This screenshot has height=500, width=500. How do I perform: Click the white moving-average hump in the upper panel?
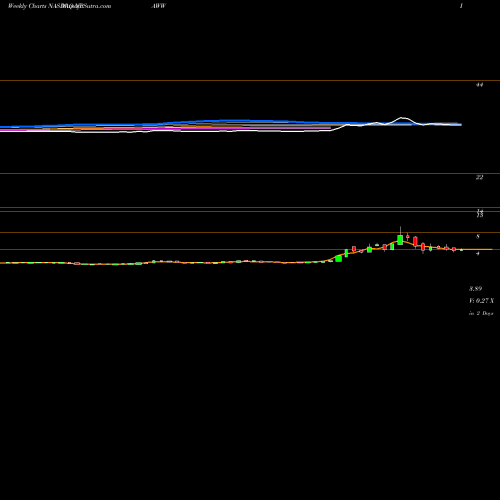click(x=403, y=119)
